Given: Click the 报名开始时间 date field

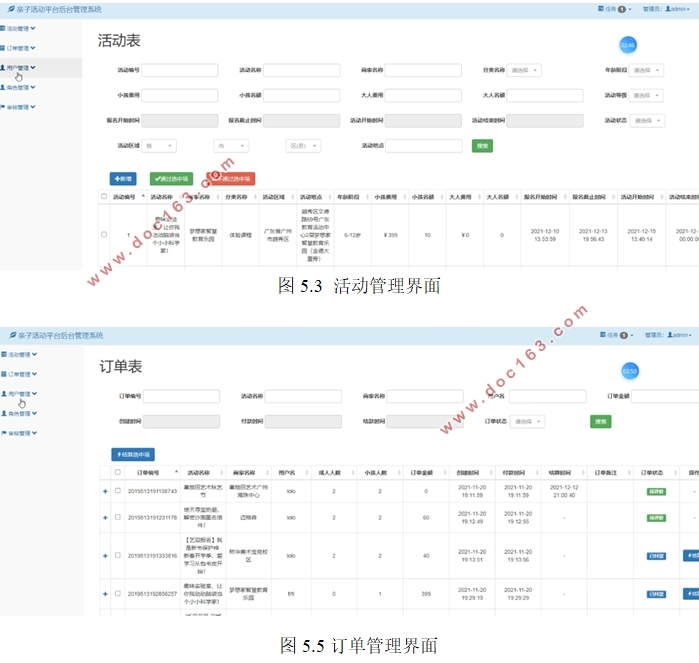Looking at the screenshot, I should pyautogui.click(x=180, y=120).
